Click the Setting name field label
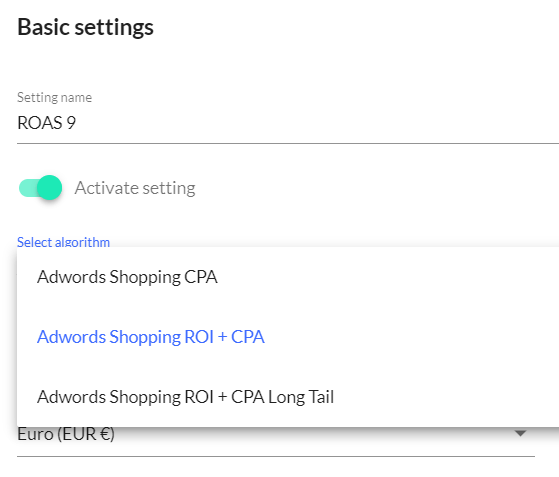This screenshot has width=559, height=477. click(x=55, y=97)
